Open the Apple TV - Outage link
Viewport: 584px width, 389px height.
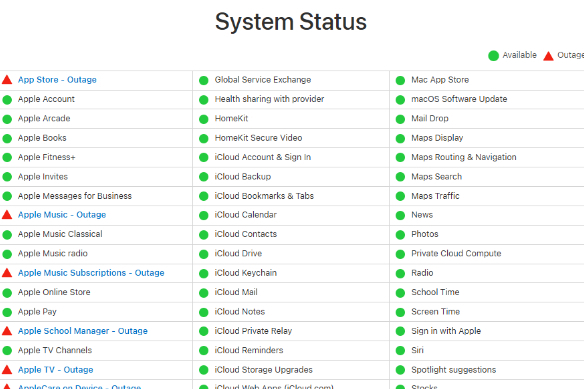[55, 370]
